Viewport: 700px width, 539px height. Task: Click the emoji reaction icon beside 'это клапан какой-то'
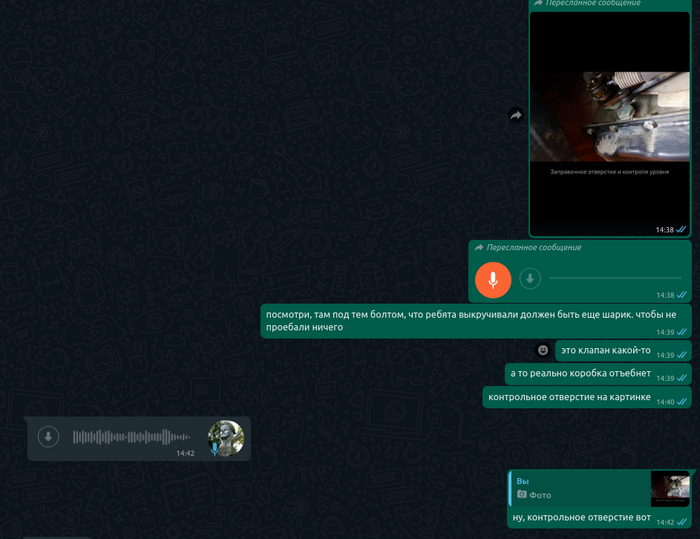(543, 350)
